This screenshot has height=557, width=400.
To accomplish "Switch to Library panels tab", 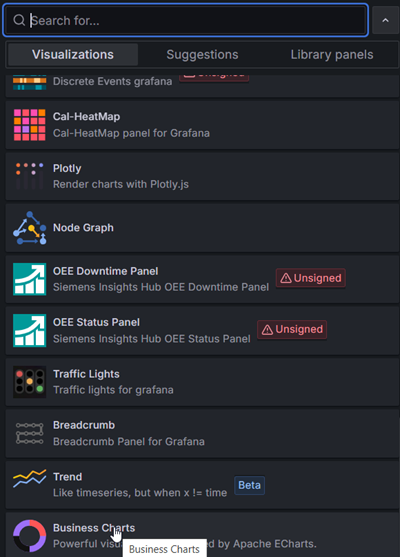I will (332, 55).
